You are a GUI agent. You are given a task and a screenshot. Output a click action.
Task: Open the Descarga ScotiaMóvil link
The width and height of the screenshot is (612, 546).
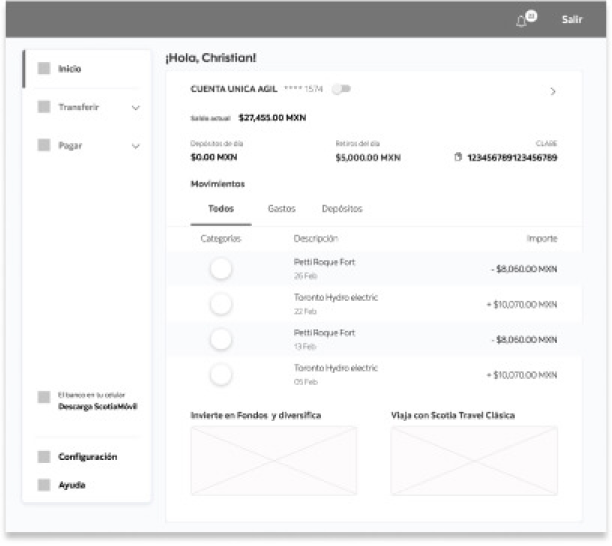pyautogui.click(x=98, y=406)
